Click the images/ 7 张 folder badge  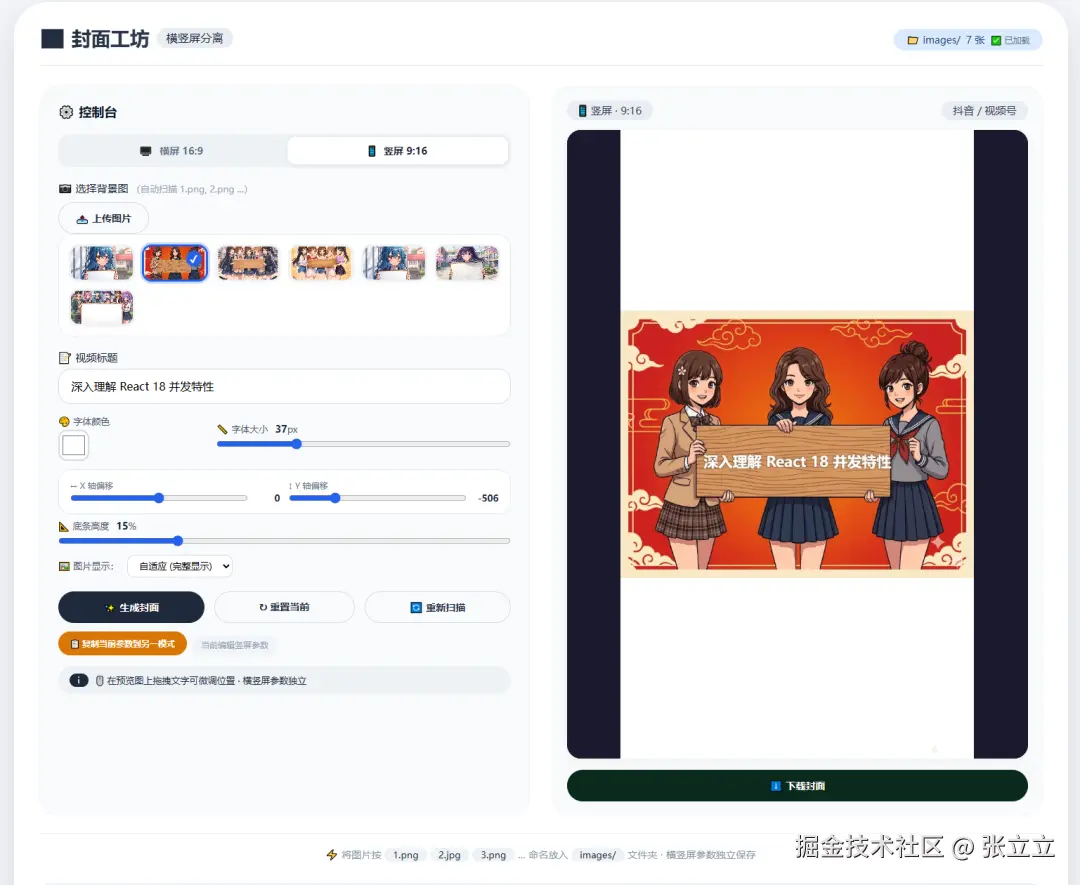[x=968, y=40]
